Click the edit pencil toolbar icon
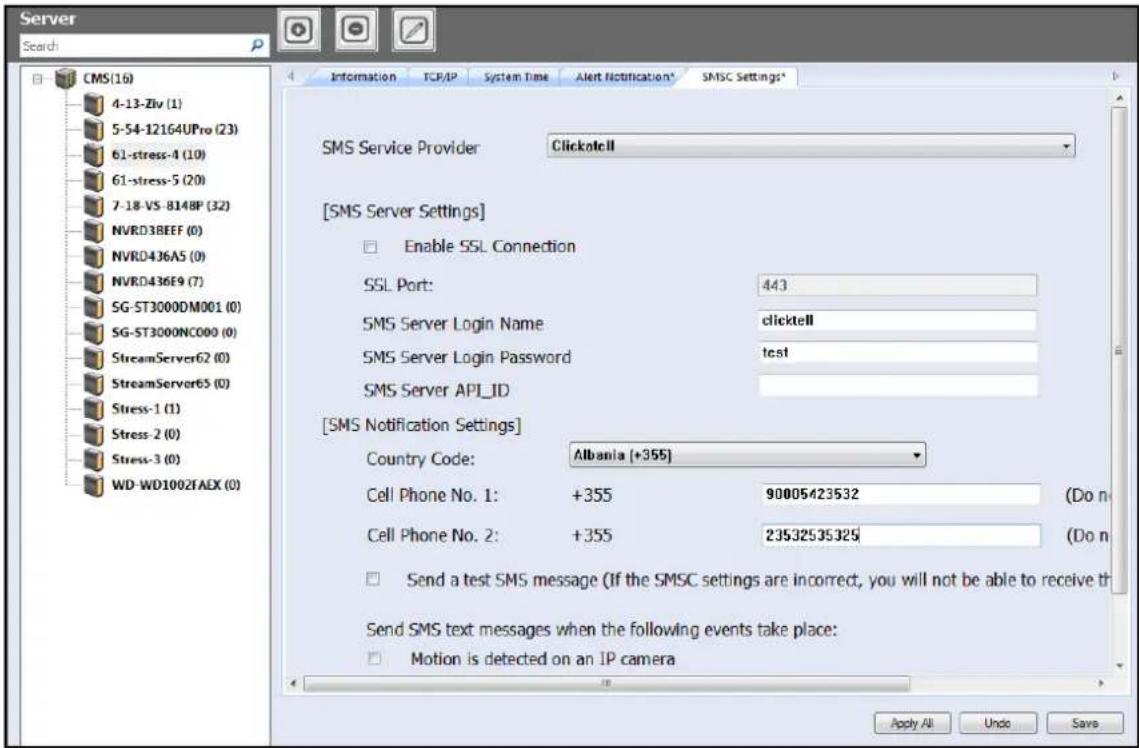1139x748 pixels. point(413,31)
